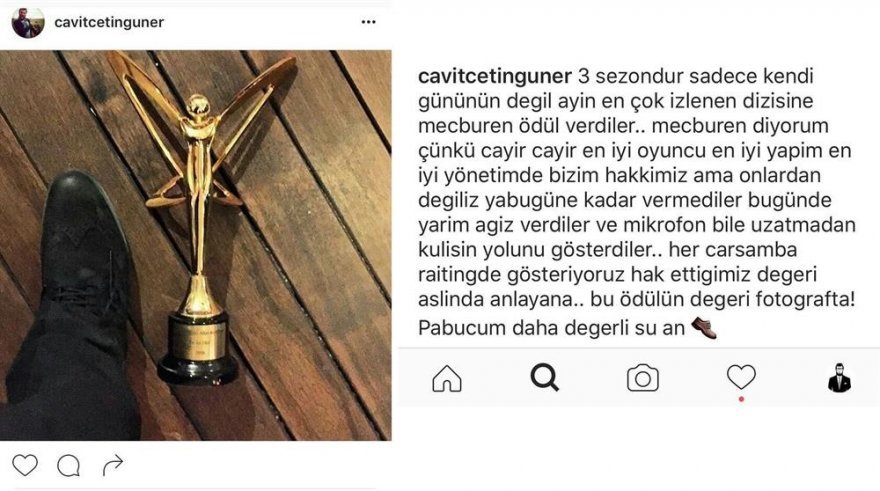Tap caption line "Pabucum daha degerli su an"

[551, 328]
